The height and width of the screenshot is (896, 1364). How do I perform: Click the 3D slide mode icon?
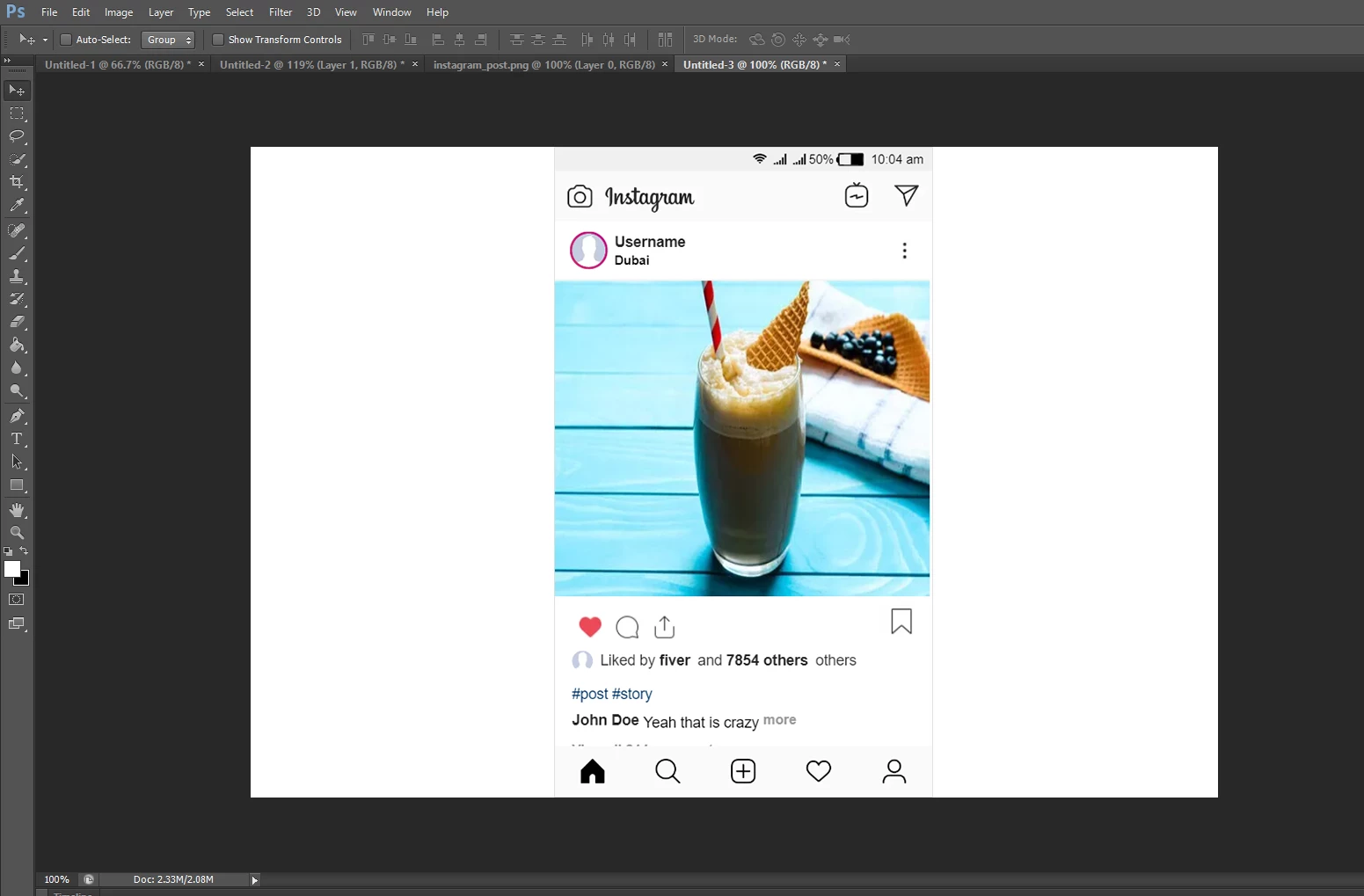[821, 40]
